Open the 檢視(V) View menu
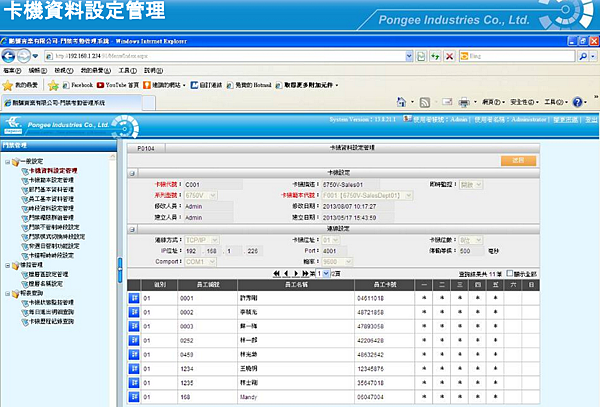Image resolution: width=600 pixels, height=407 pixels. 64,71
